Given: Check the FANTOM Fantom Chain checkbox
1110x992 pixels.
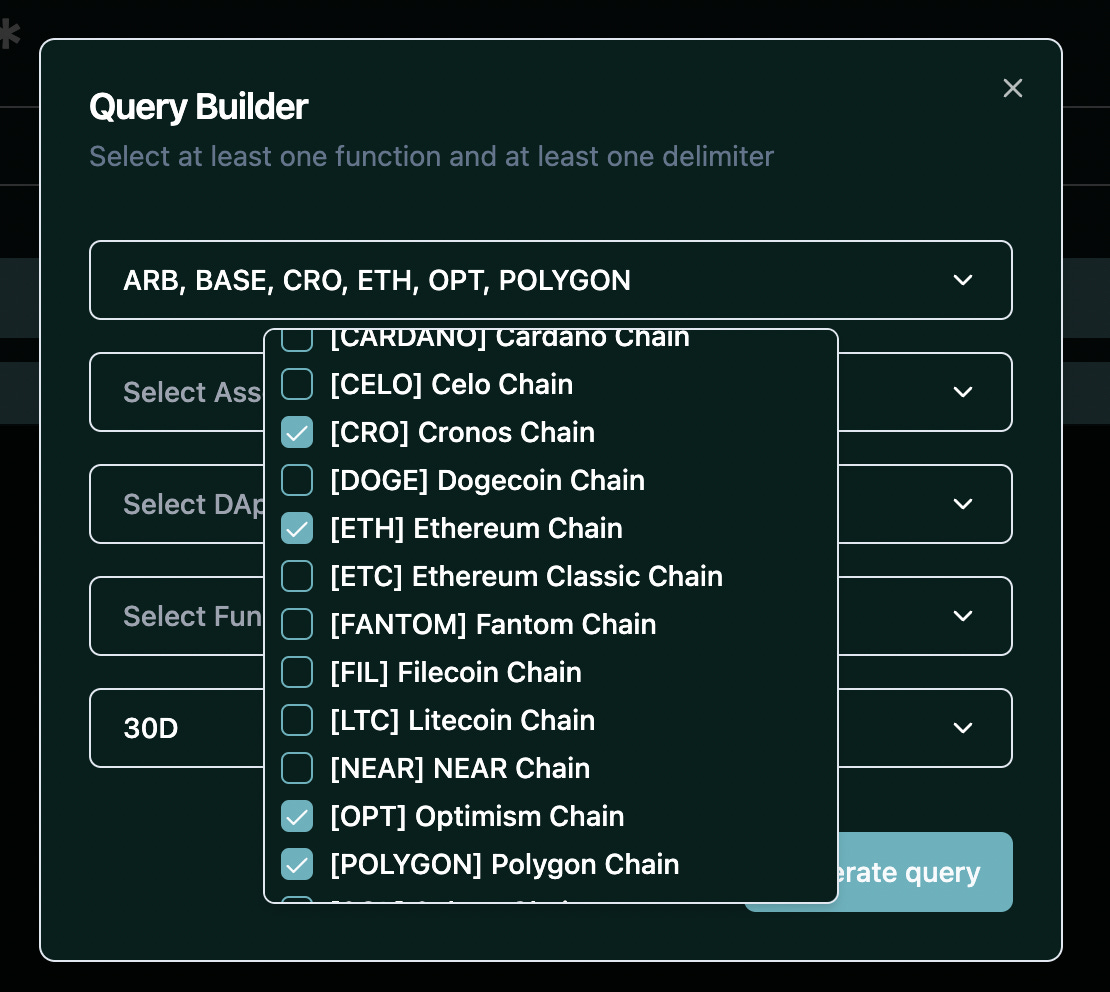Looking at the screenshot, I should click(297, 625).
